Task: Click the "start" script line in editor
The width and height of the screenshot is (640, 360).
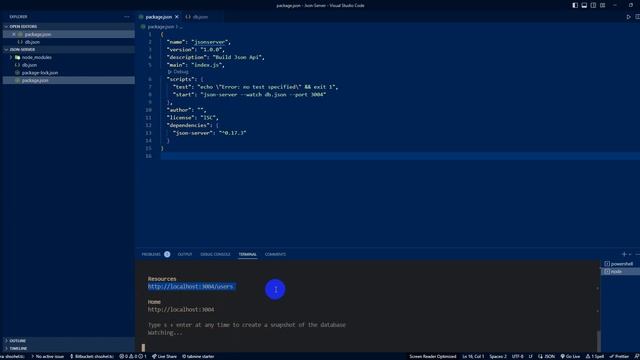Action: (x=249, y=95)
